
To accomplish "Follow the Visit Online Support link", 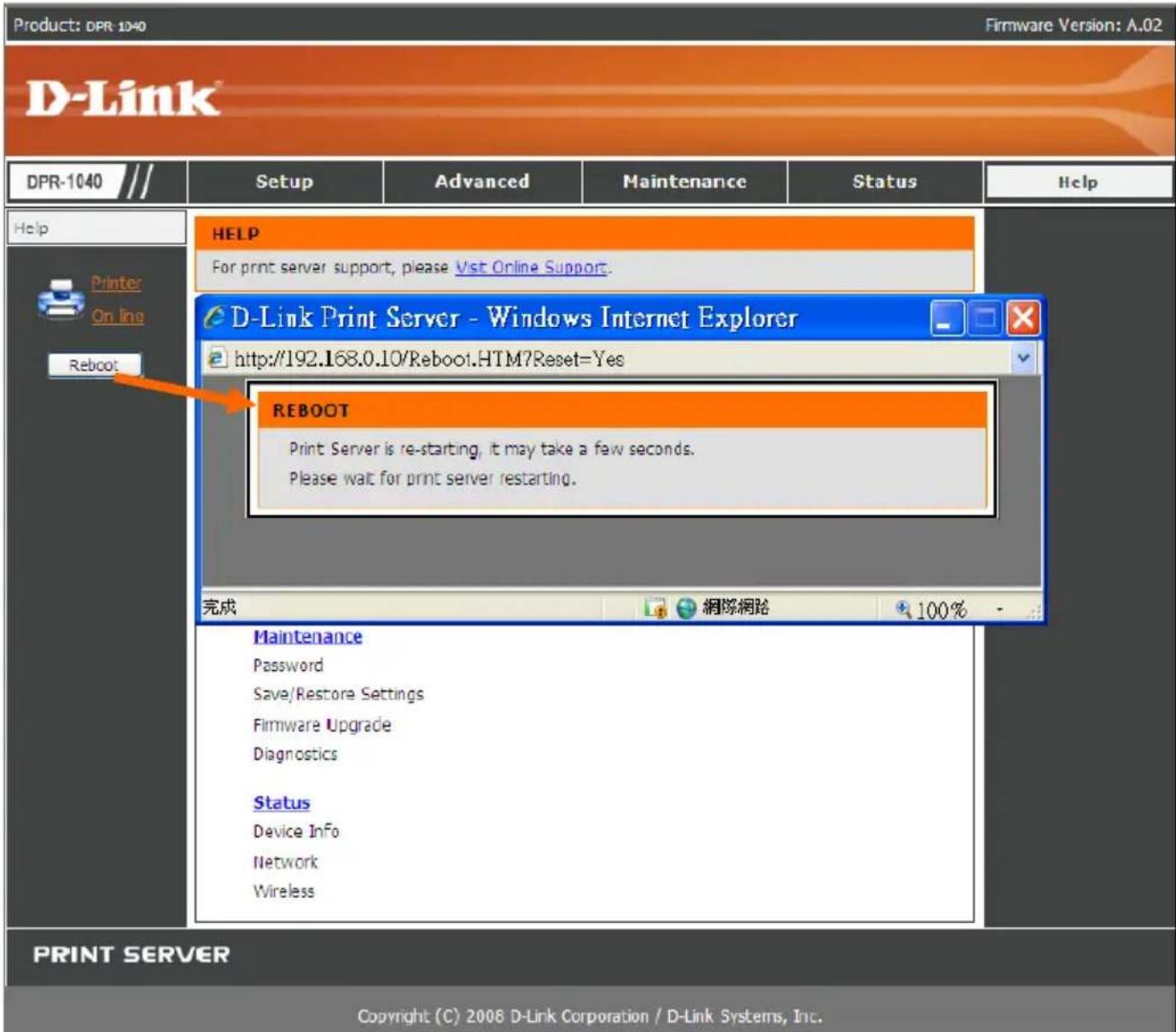I will 531,267.
